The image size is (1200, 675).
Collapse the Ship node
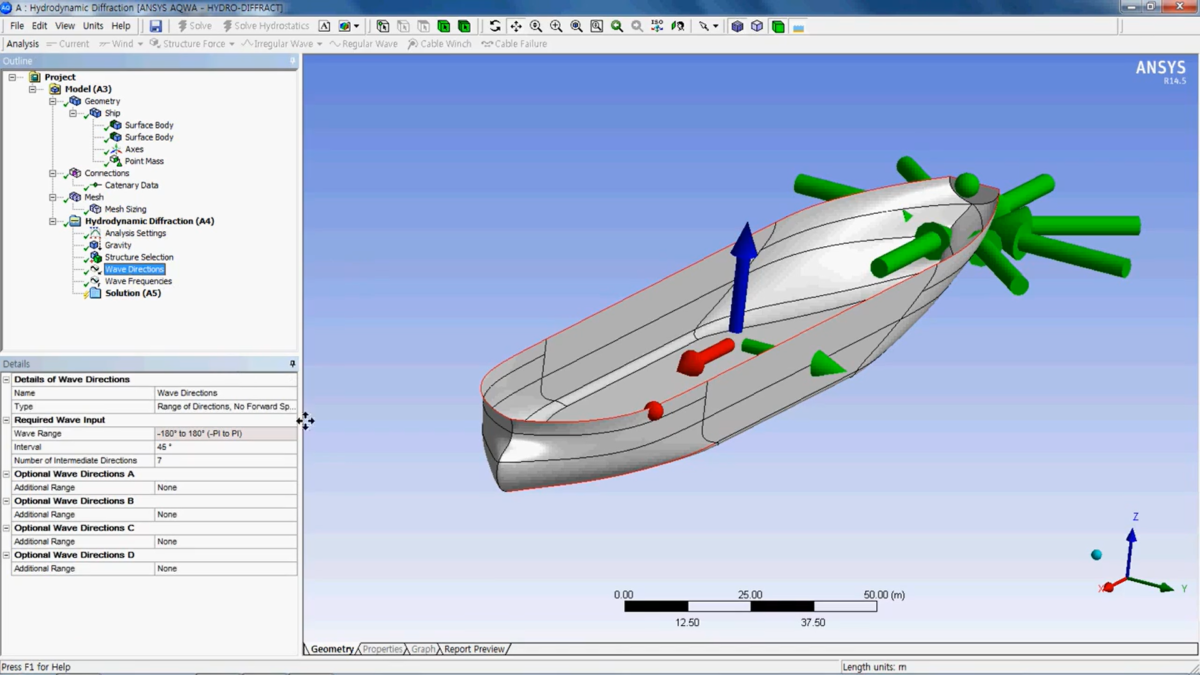click(x=73, y=113)
